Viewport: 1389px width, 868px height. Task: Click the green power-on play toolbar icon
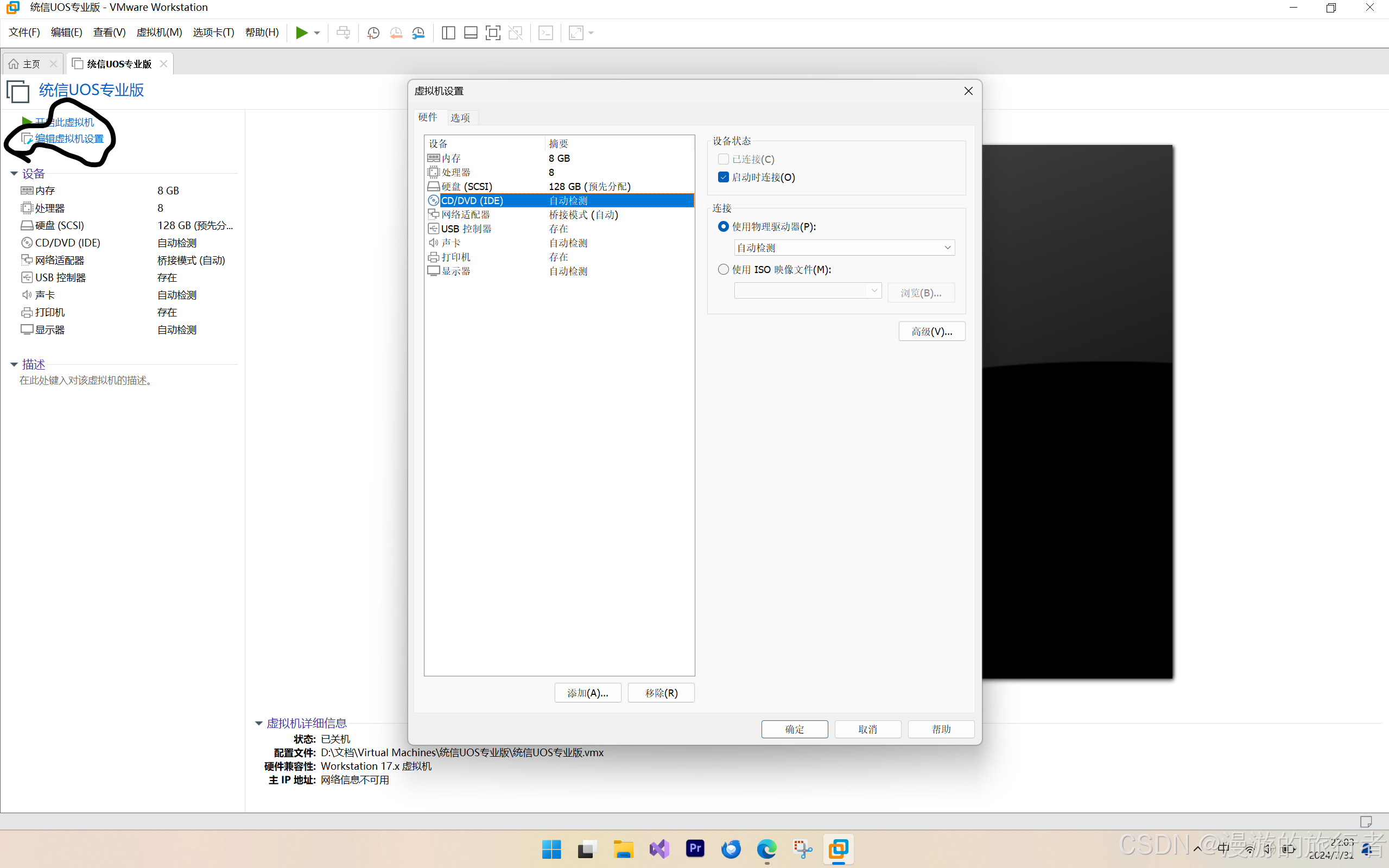click(x=301, y=33)
